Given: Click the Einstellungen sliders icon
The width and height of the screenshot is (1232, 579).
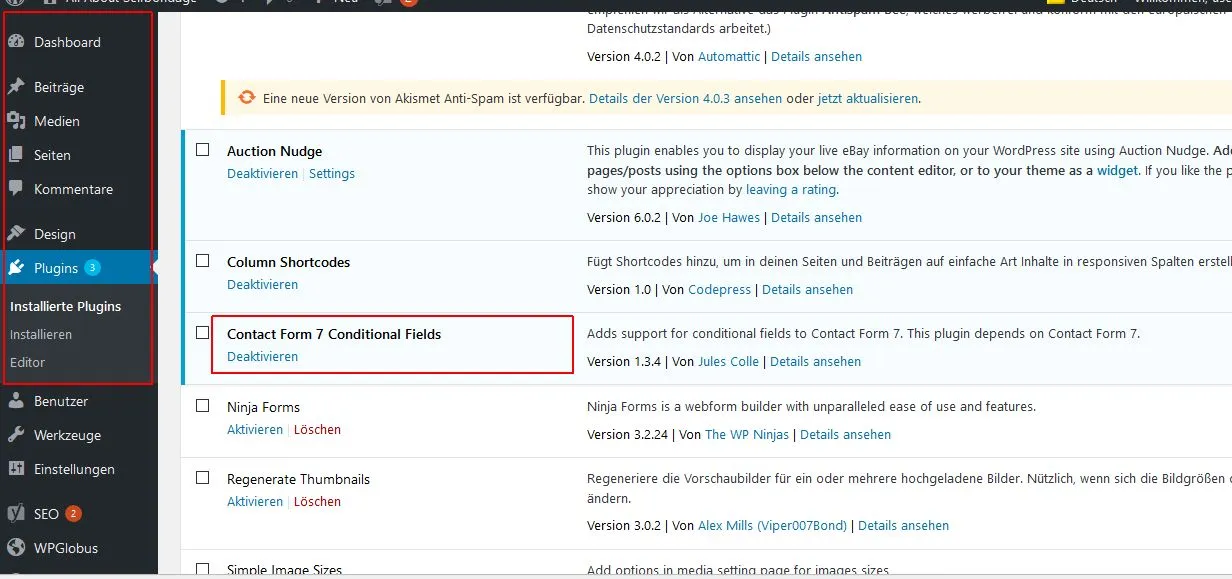Looking at the screenshot, I should click(16, 469).
